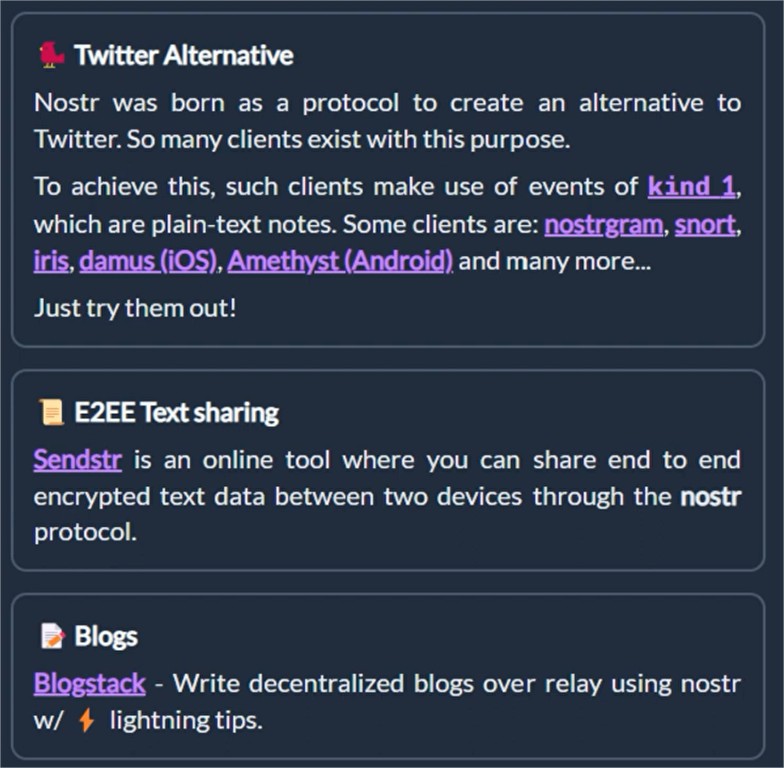Go to the Sendstr link

[78, 460]
